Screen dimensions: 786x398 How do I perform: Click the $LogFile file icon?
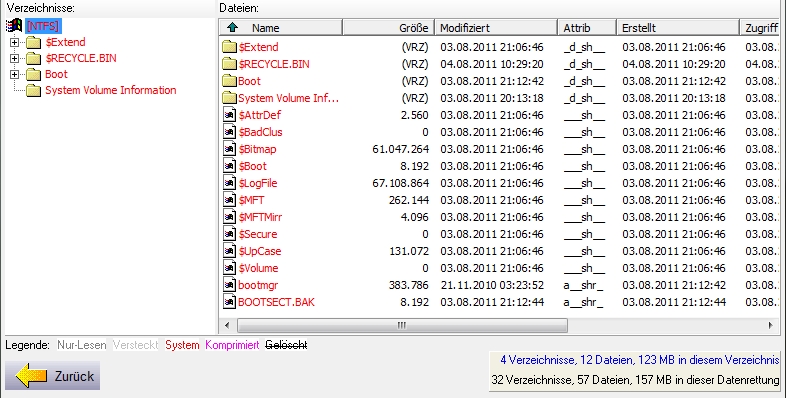[x=229, y=183]
